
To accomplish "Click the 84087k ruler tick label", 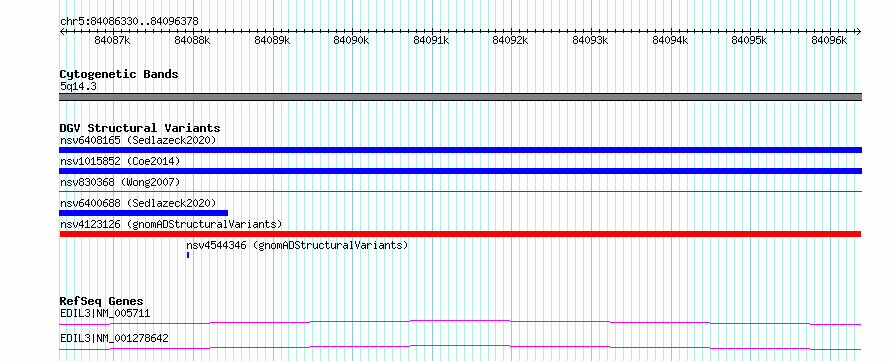I will point(112,40).
